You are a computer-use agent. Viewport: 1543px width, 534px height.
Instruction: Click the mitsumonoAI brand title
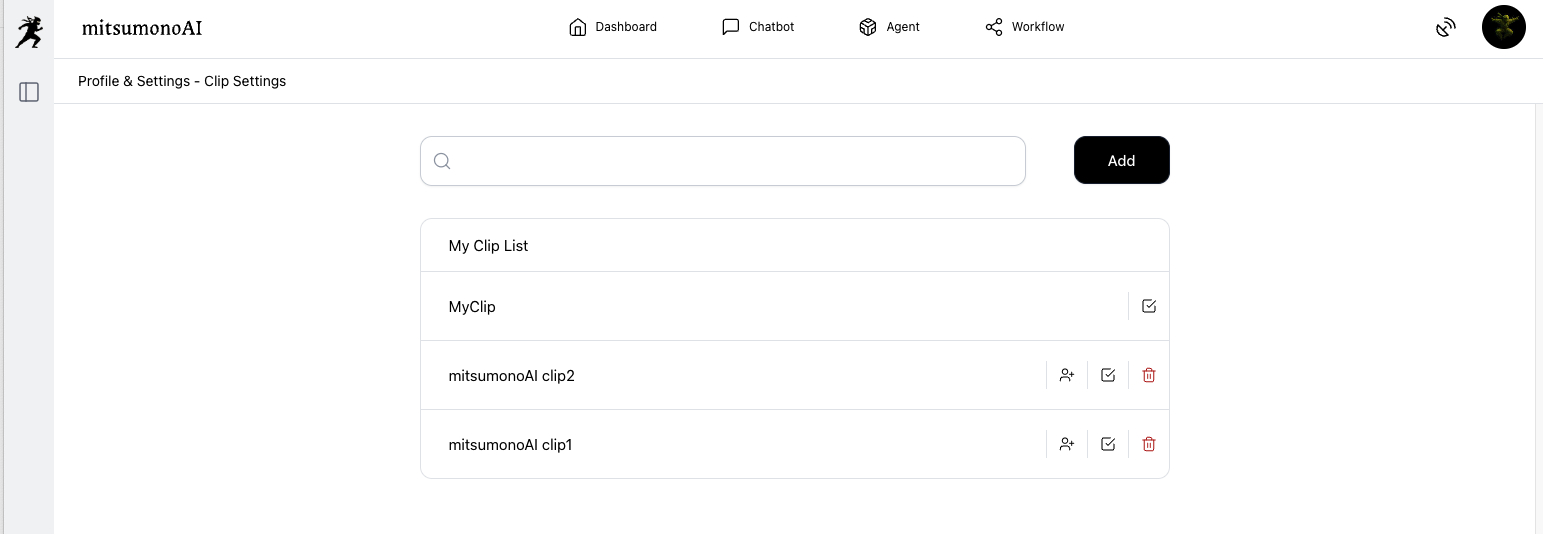(x=142, y=28)
